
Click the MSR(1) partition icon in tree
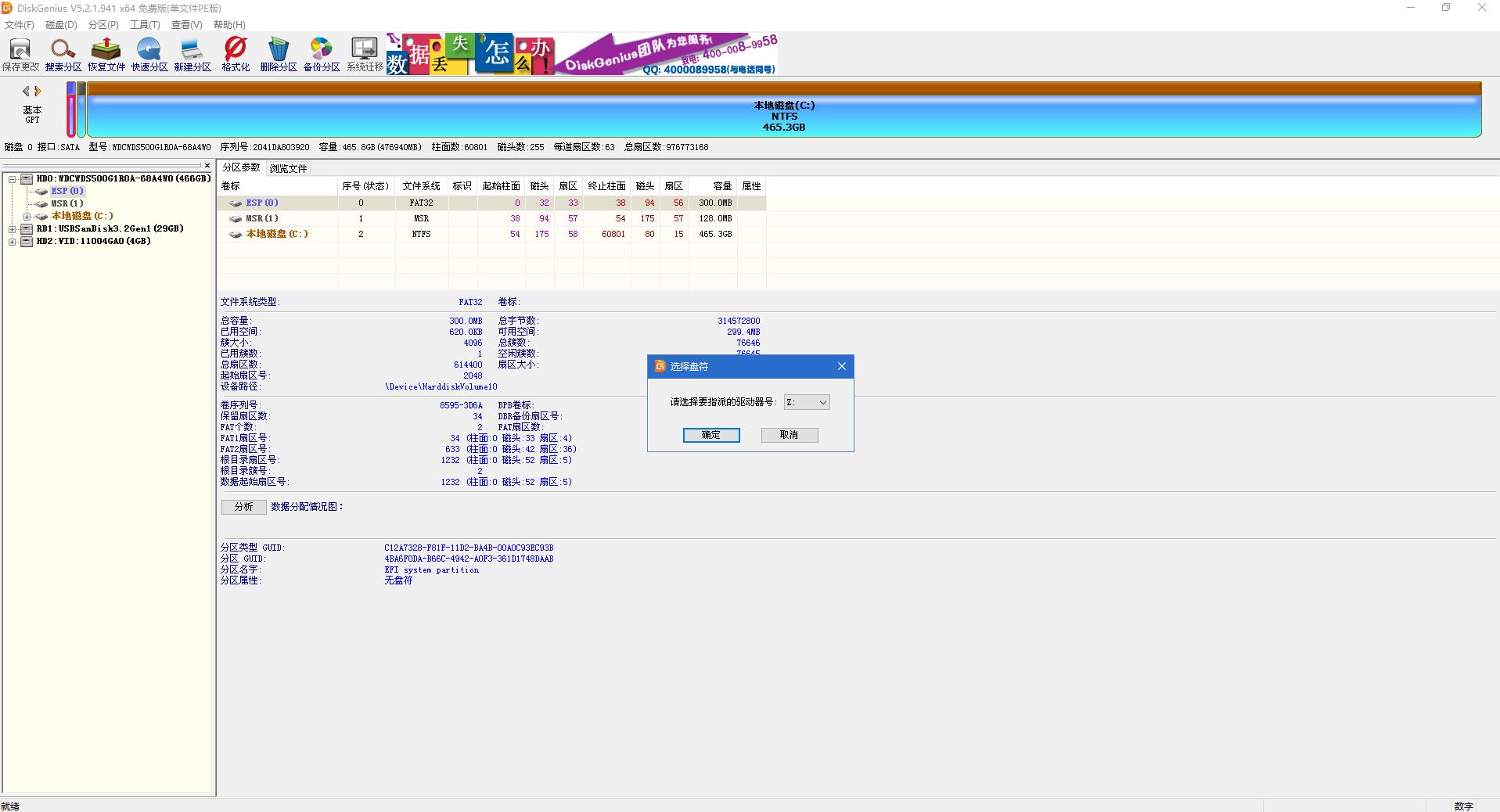tap(42, 203)
